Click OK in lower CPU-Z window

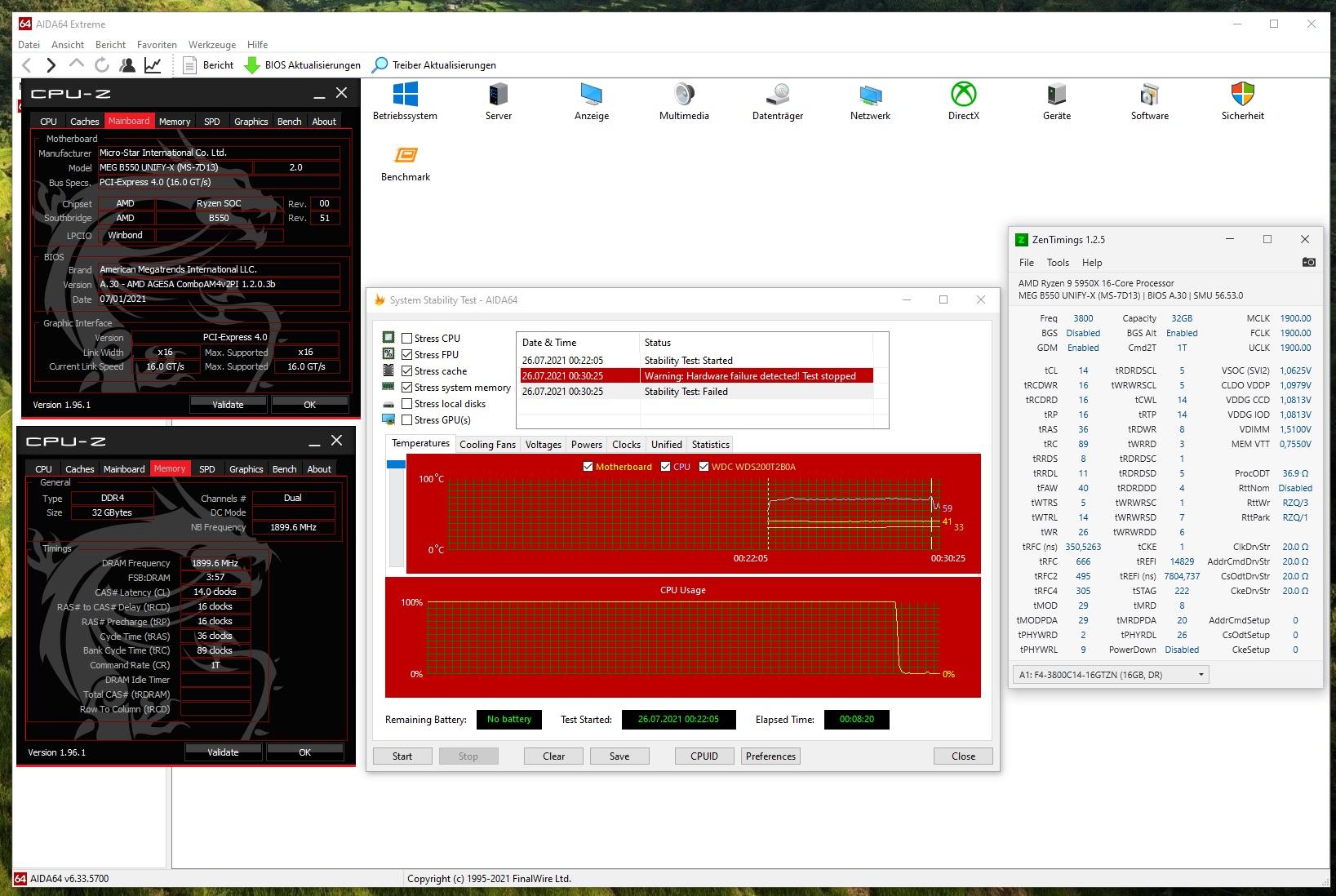tap(304, 752)
